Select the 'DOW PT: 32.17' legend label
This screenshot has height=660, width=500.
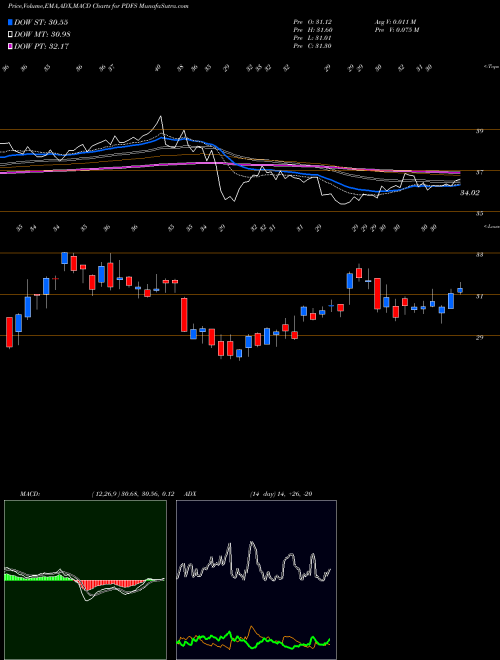41,46
